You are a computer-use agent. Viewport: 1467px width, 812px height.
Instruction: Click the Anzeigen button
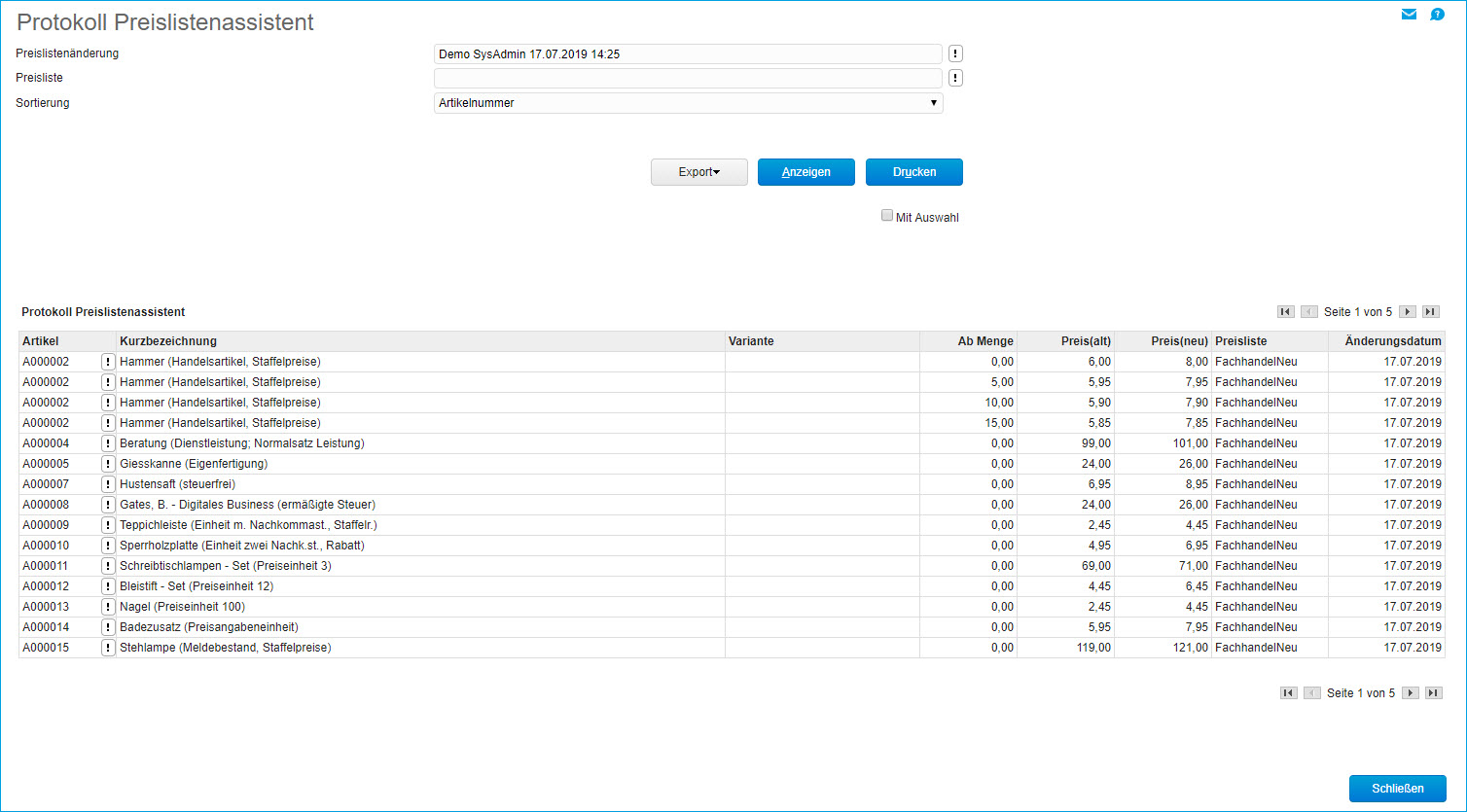click(805, 172)
